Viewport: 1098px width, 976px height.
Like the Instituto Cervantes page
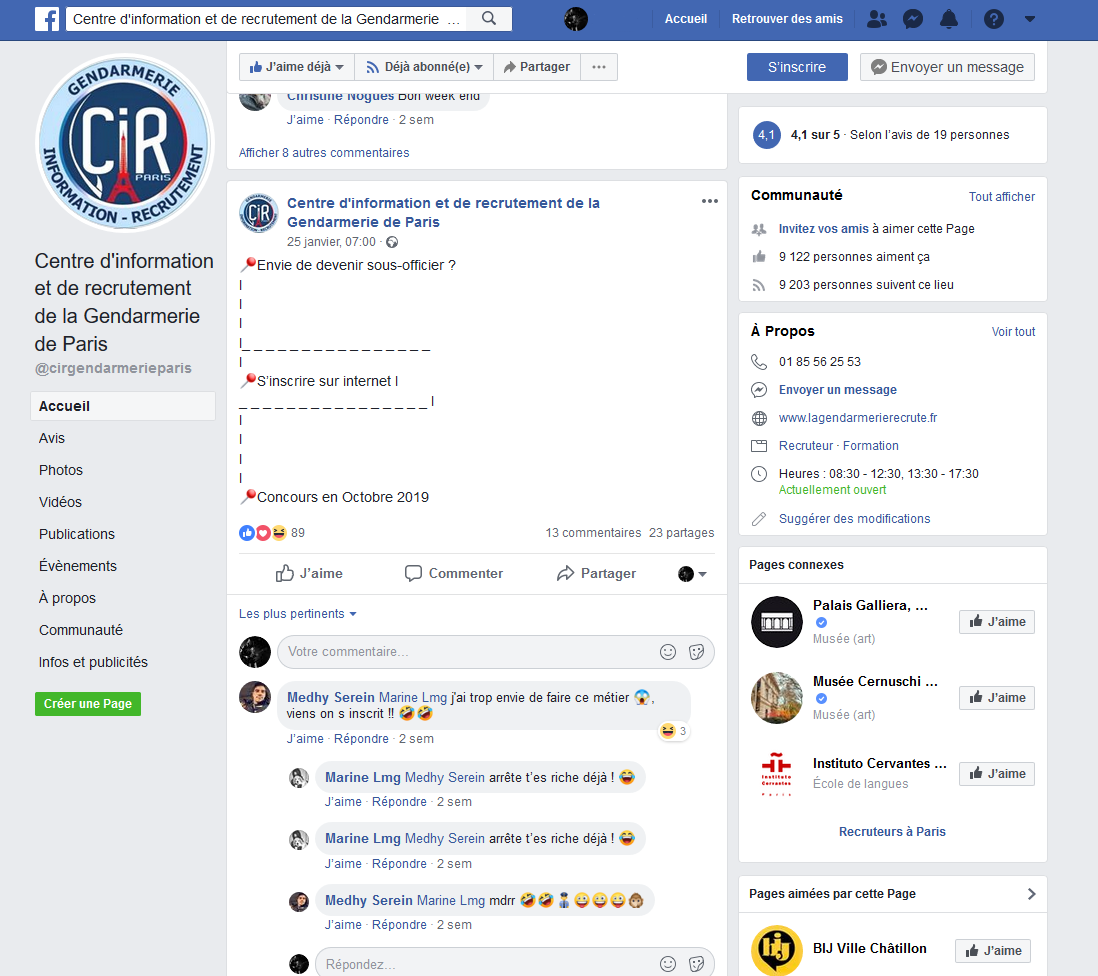[x=996, y=774]
